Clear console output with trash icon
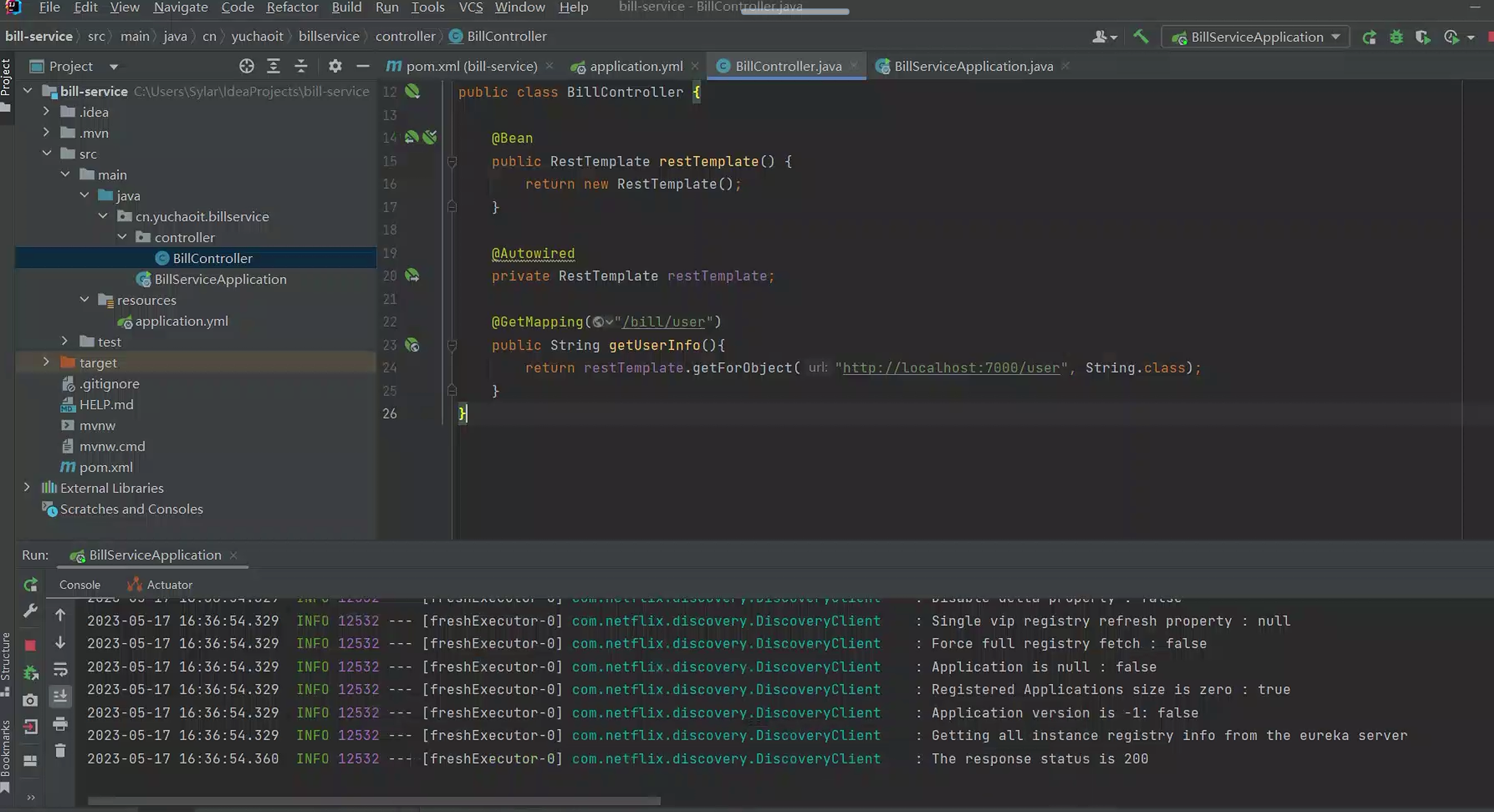This screenshot has width=1494, height=812. pos(61,751)
